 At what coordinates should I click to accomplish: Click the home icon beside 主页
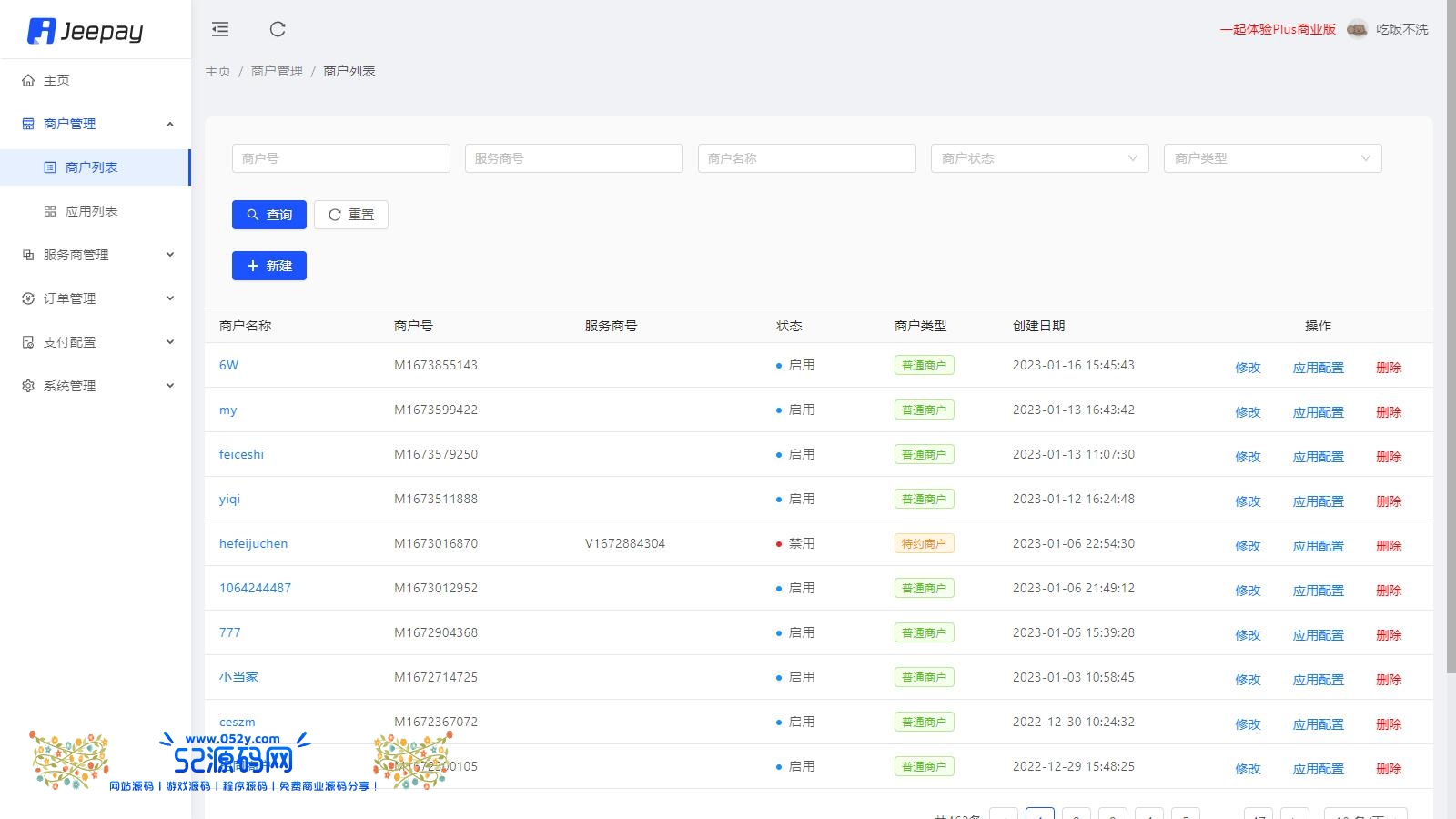tap(28, 80)
